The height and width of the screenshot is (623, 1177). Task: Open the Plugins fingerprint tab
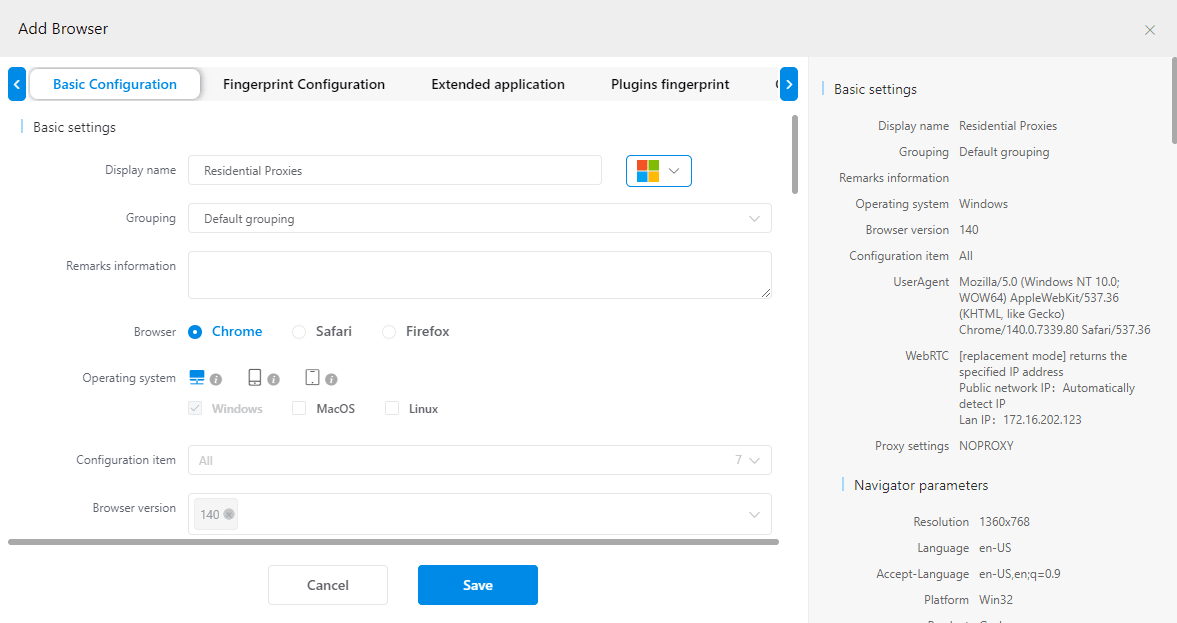point(670,84)
